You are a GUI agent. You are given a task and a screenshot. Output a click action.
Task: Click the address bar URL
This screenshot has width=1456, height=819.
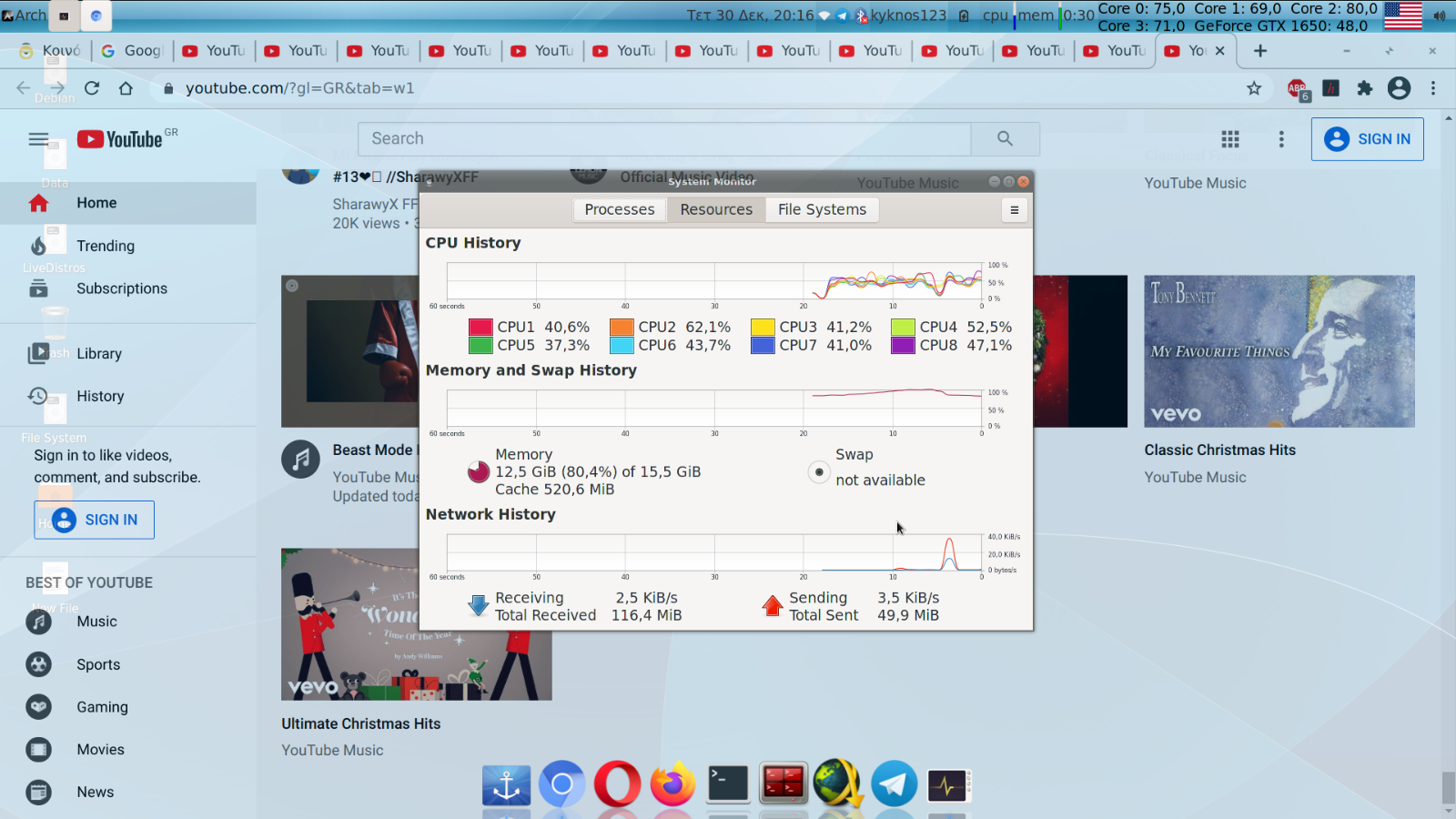pyautogui.click(x=300, y=88)
